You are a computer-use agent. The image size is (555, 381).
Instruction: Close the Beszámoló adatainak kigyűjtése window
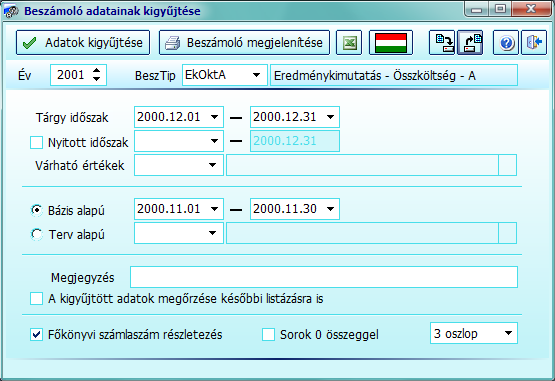tap(531, 9)
